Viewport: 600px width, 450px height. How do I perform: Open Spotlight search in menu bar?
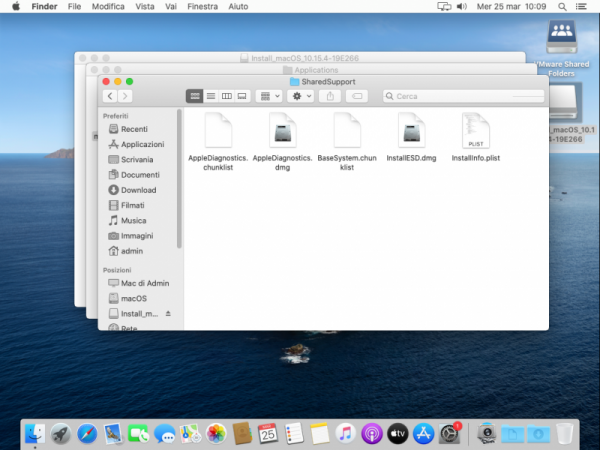(x=562, y=7)
